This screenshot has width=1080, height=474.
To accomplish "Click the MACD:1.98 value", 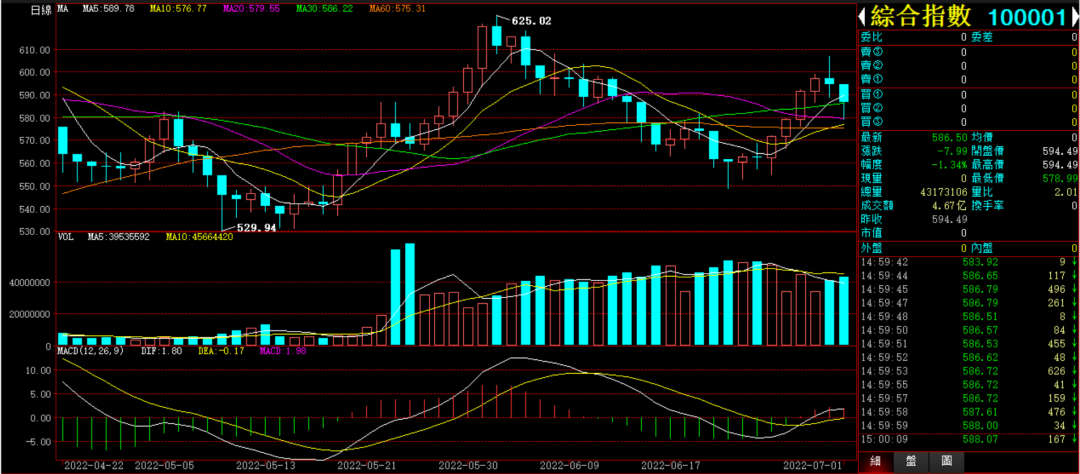I will (282, 351).
